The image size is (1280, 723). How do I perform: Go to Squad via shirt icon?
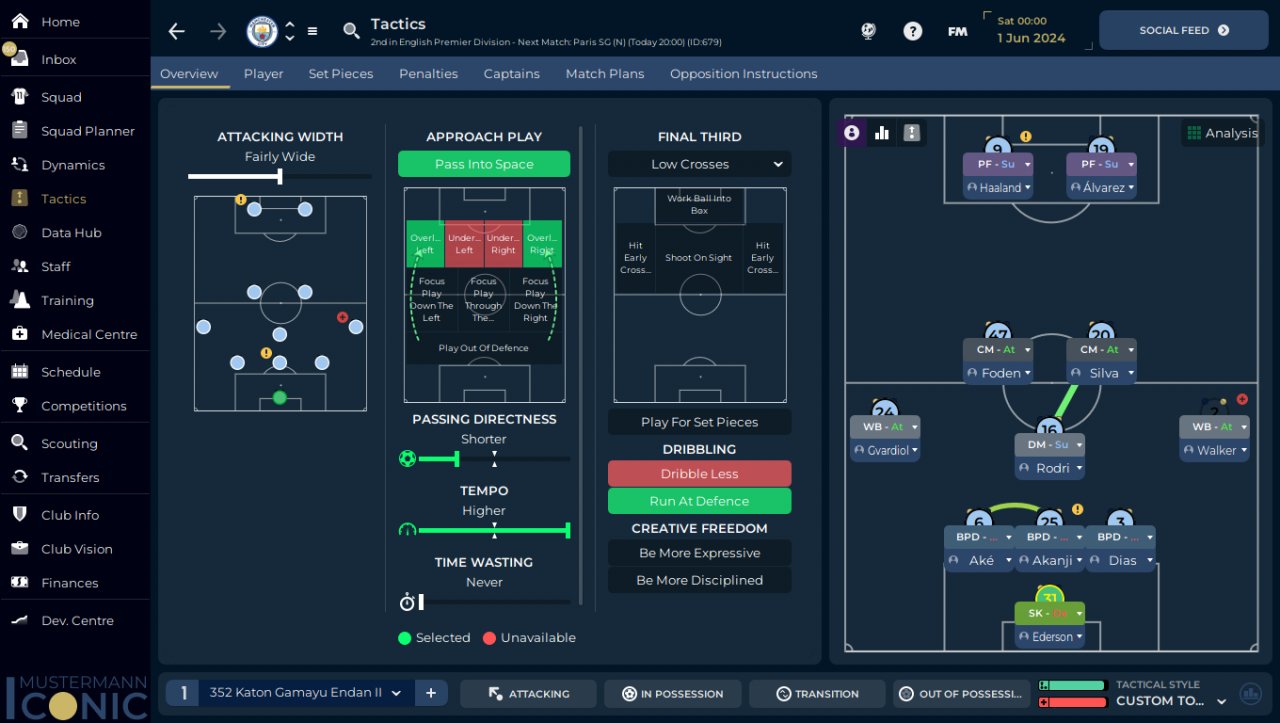point(19,97)
